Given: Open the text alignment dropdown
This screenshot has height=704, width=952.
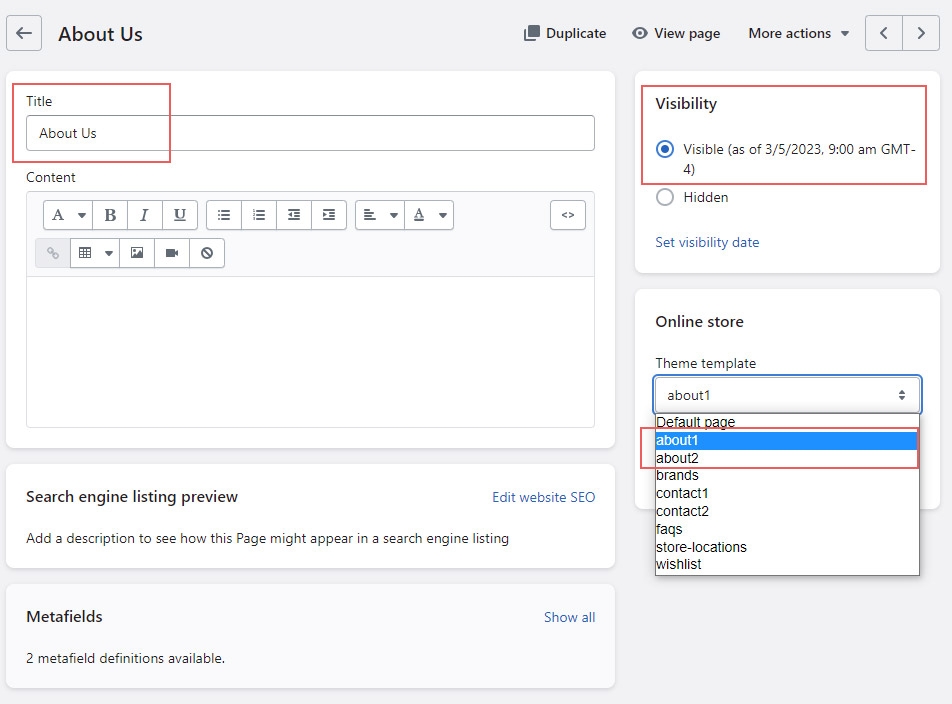Looking at the screenshot, I should 380,215.
